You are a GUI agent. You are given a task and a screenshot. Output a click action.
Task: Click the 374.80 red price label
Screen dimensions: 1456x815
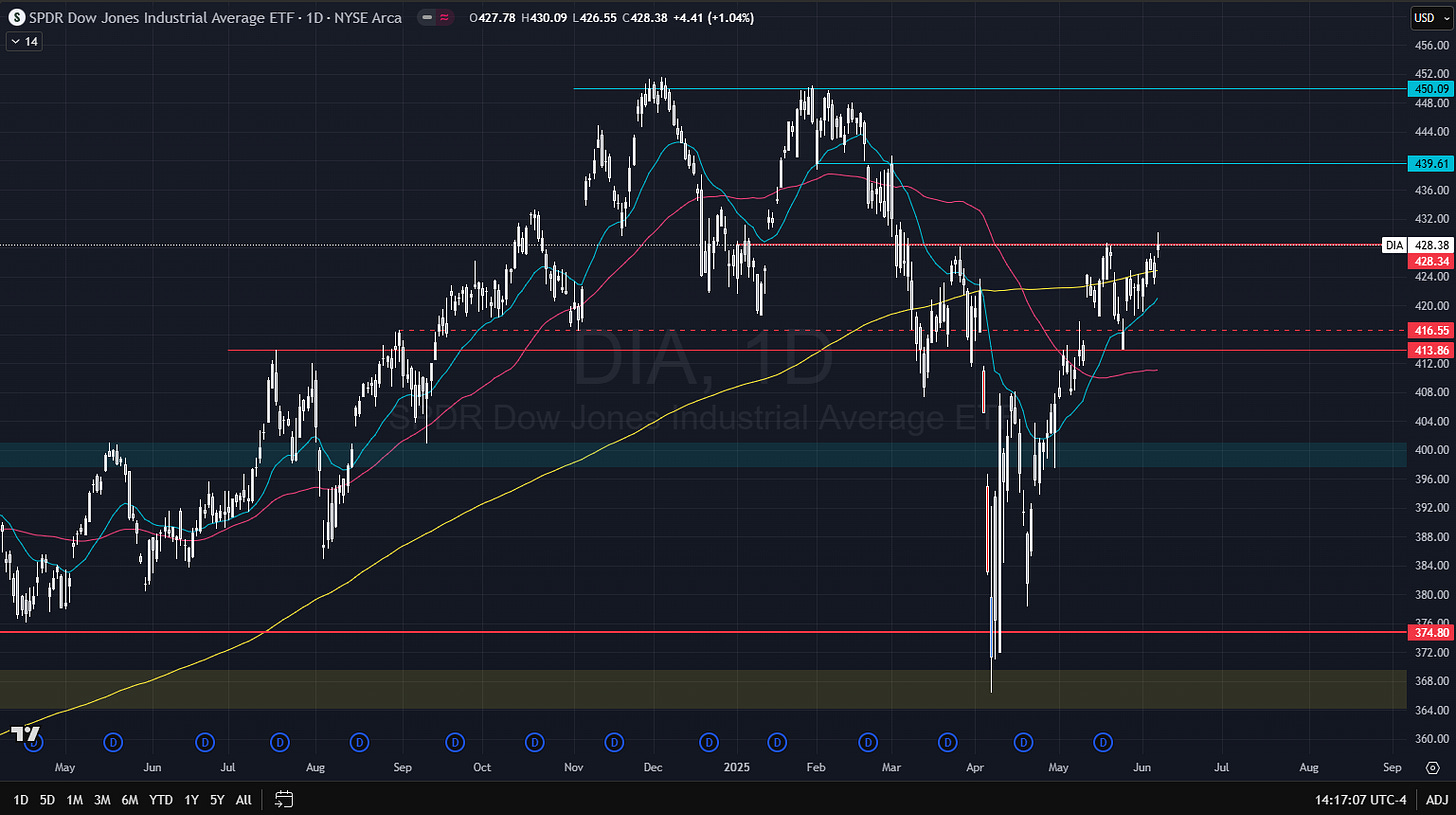click(x=1431, y=633)
